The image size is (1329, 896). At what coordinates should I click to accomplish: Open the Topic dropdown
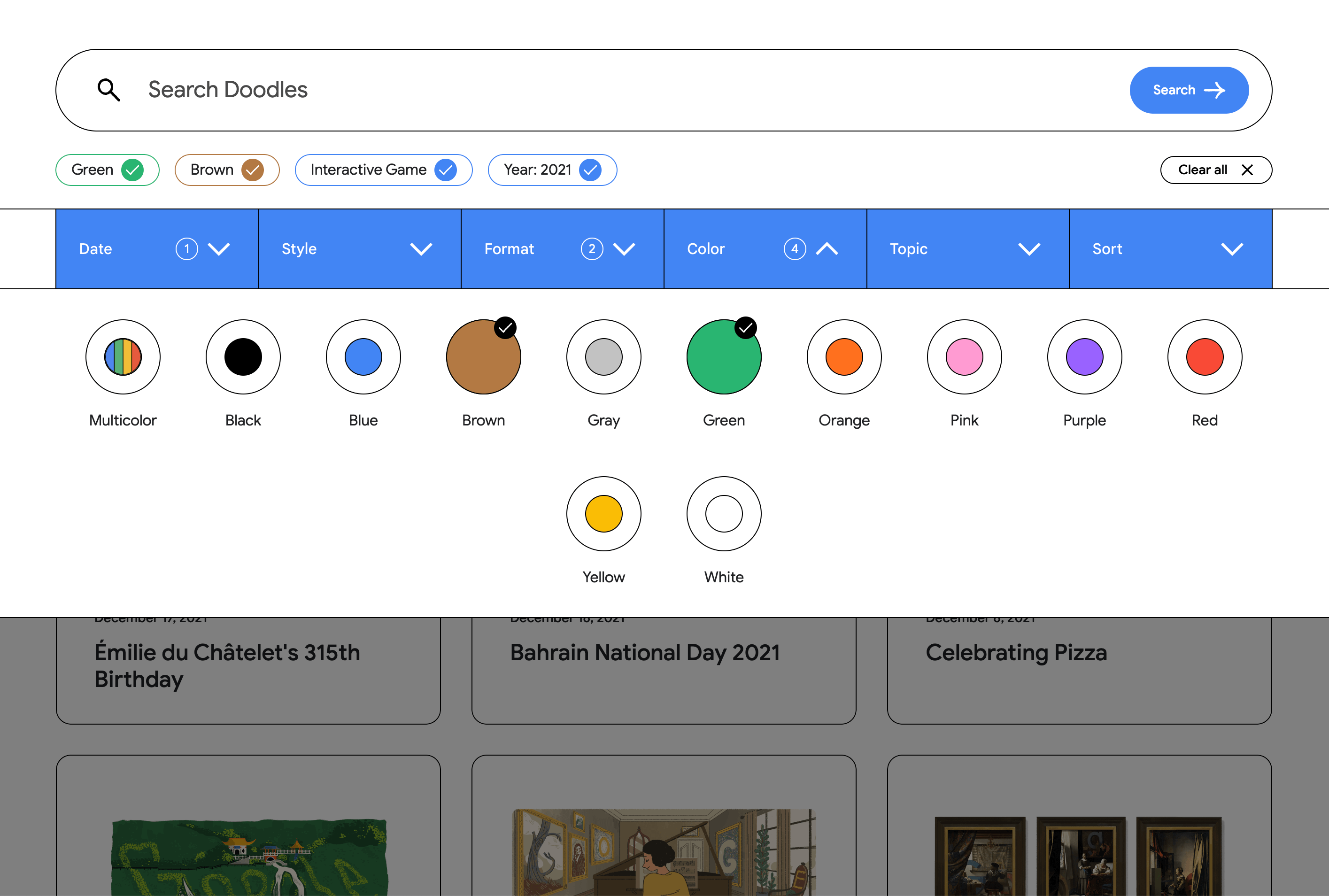tap(967, 248)
